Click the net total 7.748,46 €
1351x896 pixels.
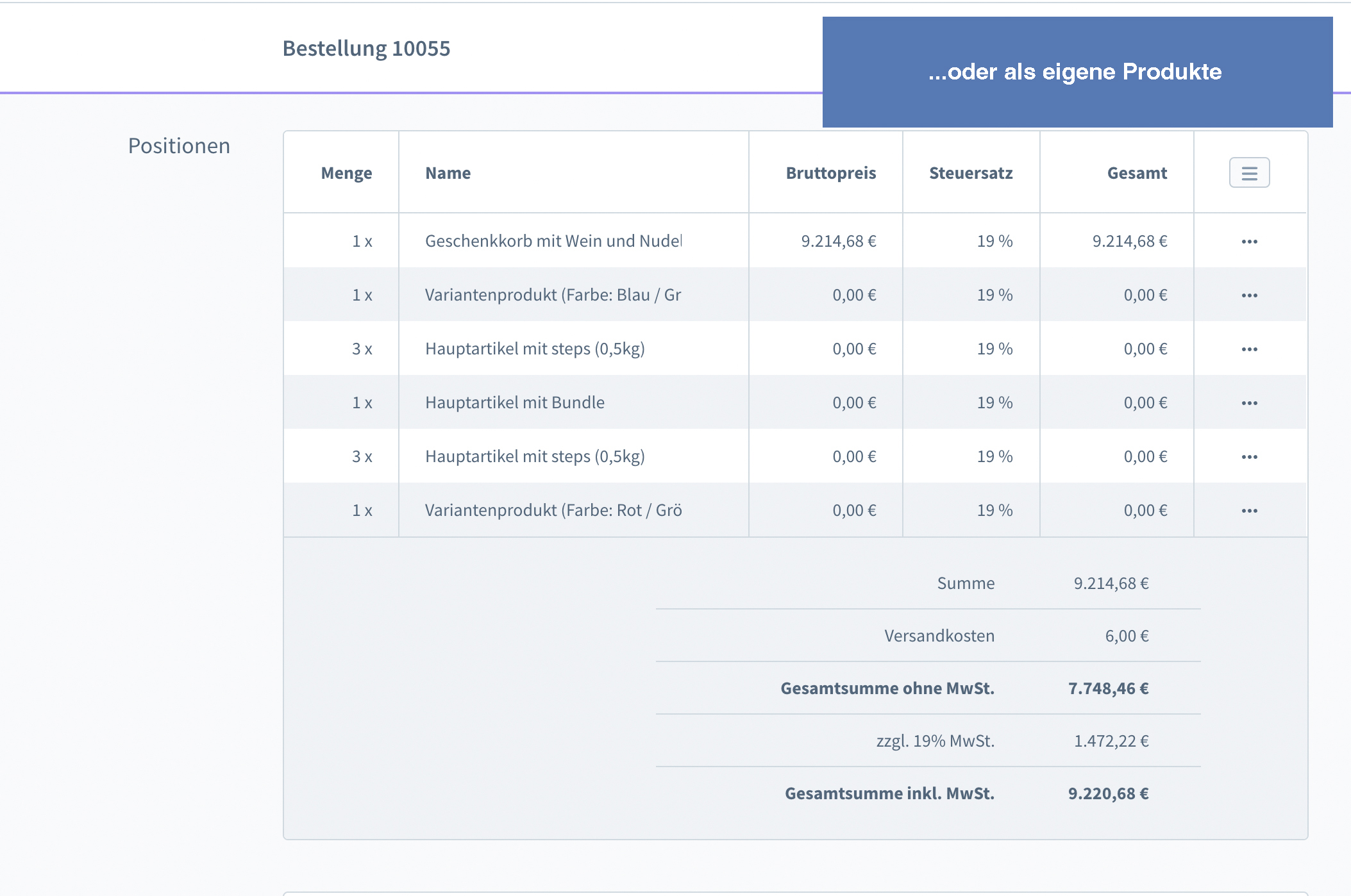[x=1108, y=688]
